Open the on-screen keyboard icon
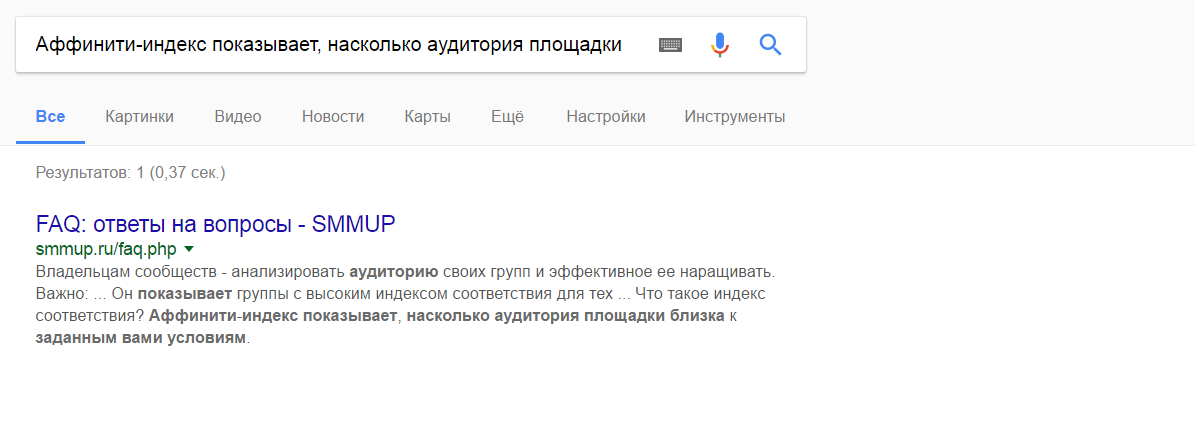This screenshot has width=1195, height=423. pos(670,45)
